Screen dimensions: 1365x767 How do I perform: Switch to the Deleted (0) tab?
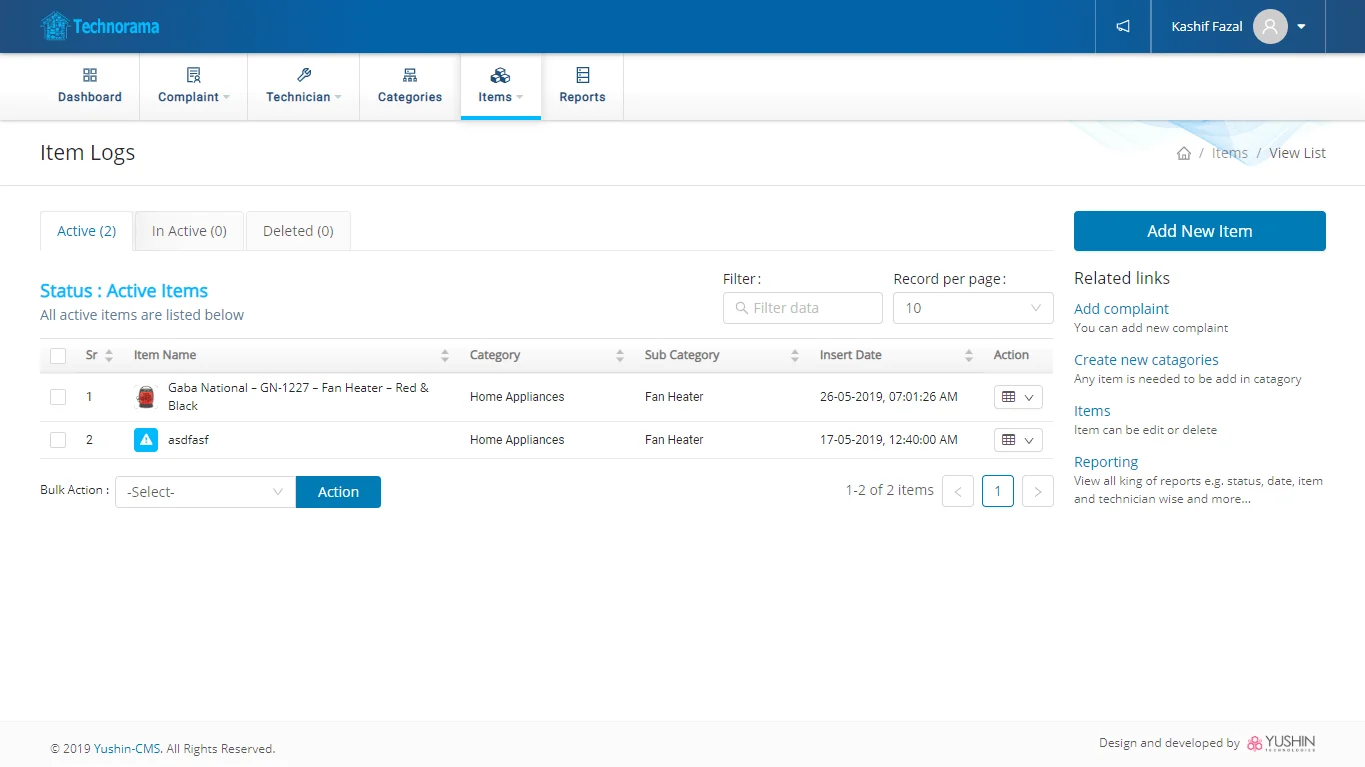click(x=298, y=231)
